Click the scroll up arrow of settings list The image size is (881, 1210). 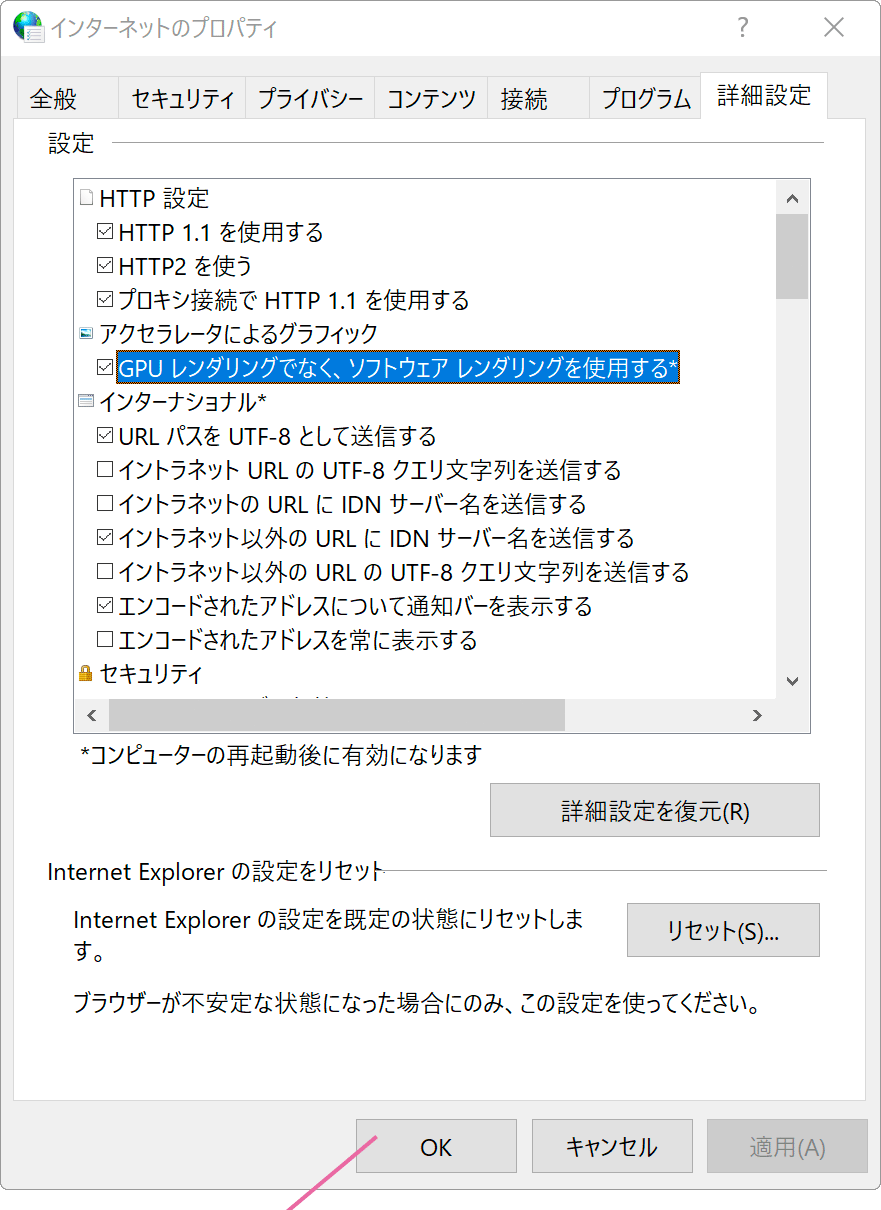point(793,197)
